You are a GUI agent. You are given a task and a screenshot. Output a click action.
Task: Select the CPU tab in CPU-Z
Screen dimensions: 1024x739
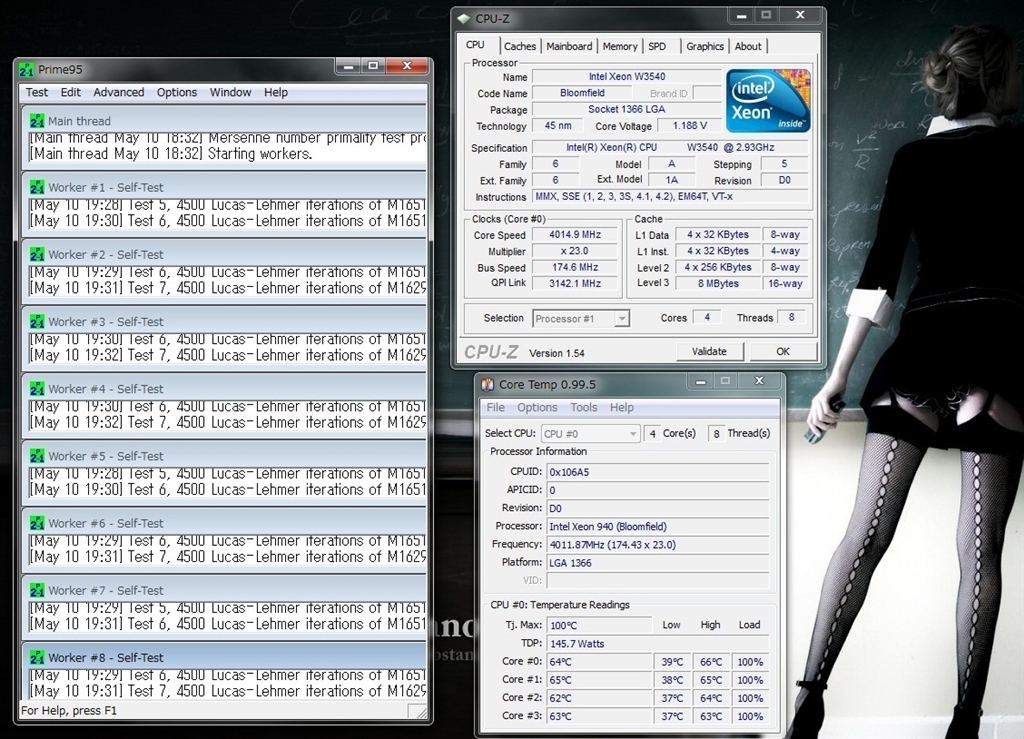click(475, 45)
